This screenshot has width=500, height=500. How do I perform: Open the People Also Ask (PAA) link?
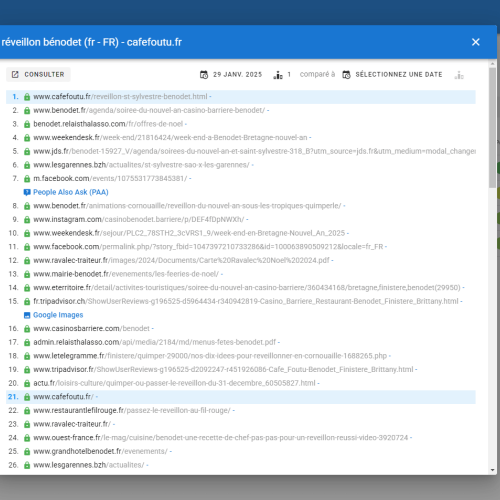tap(71, 192)
